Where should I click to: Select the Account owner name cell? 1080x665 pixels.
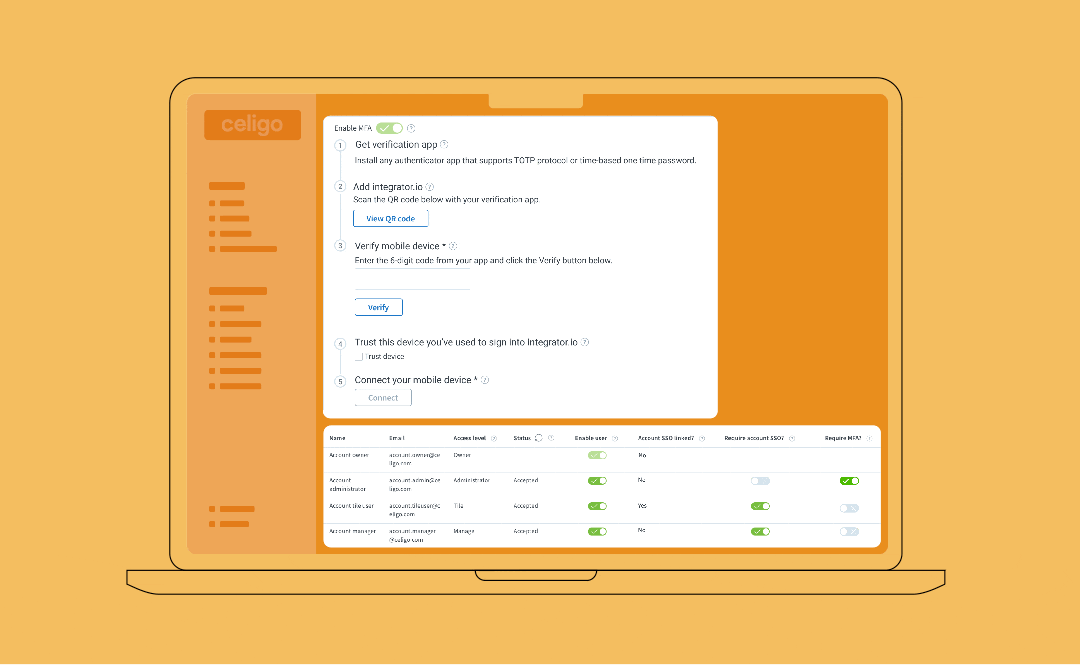[x=349, y=456]
